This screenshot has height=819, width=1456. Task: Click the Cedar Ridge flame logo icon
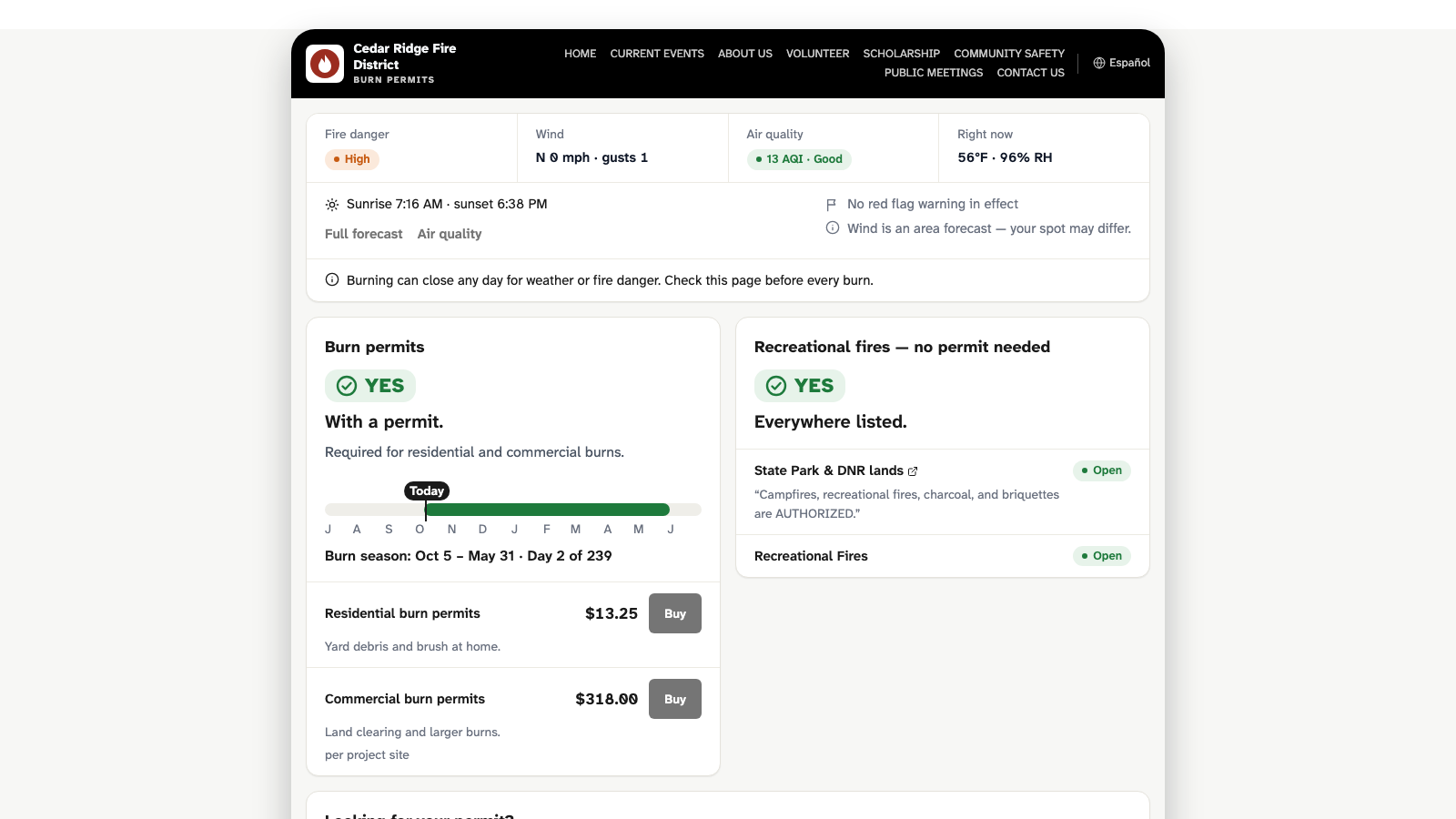tap(325, 64)
